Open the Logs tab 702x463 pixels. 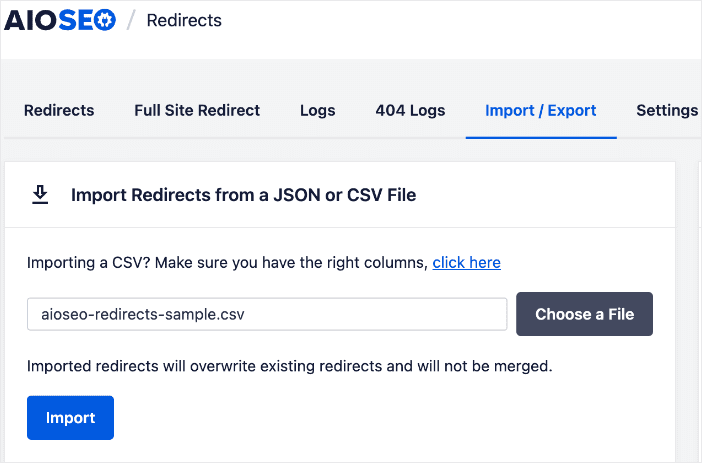318,110
